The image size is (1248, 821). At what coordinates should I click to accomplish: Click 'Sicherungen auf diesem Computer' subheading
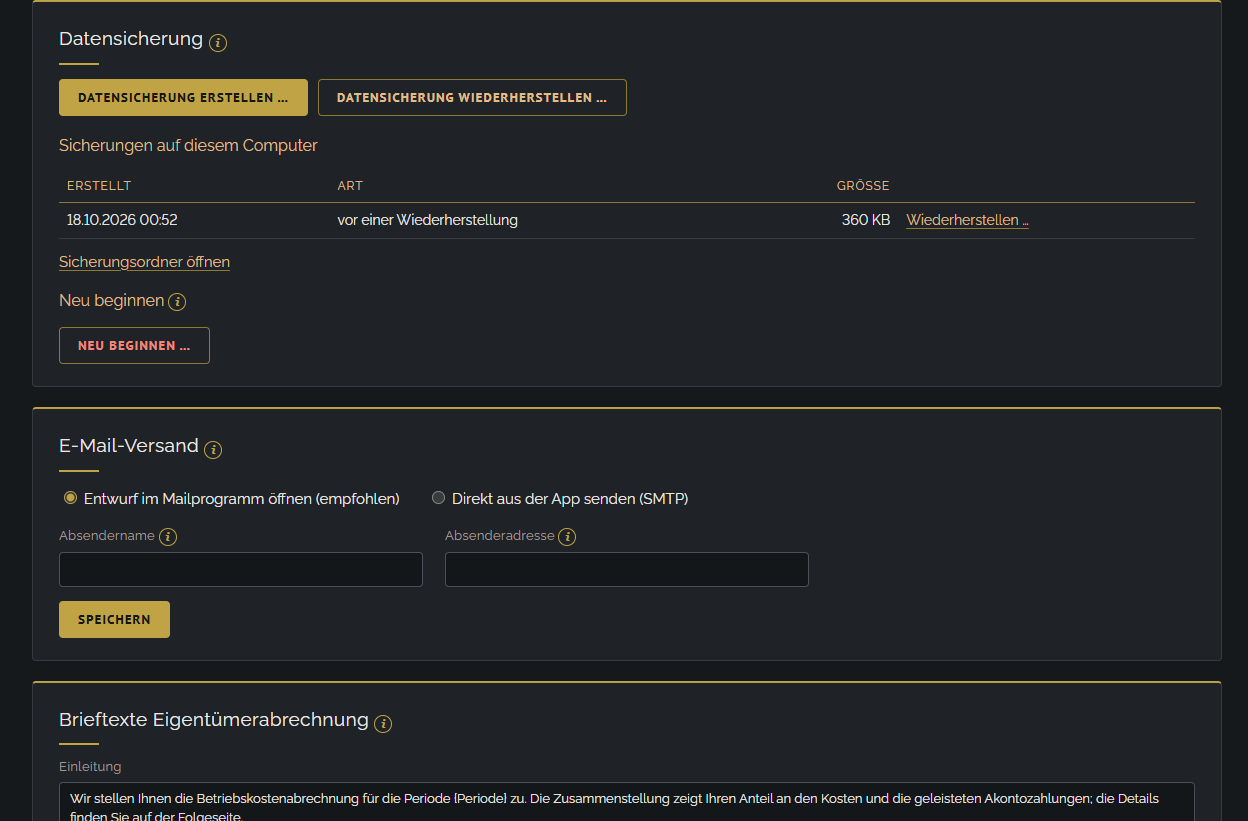(x=188, y=146)
